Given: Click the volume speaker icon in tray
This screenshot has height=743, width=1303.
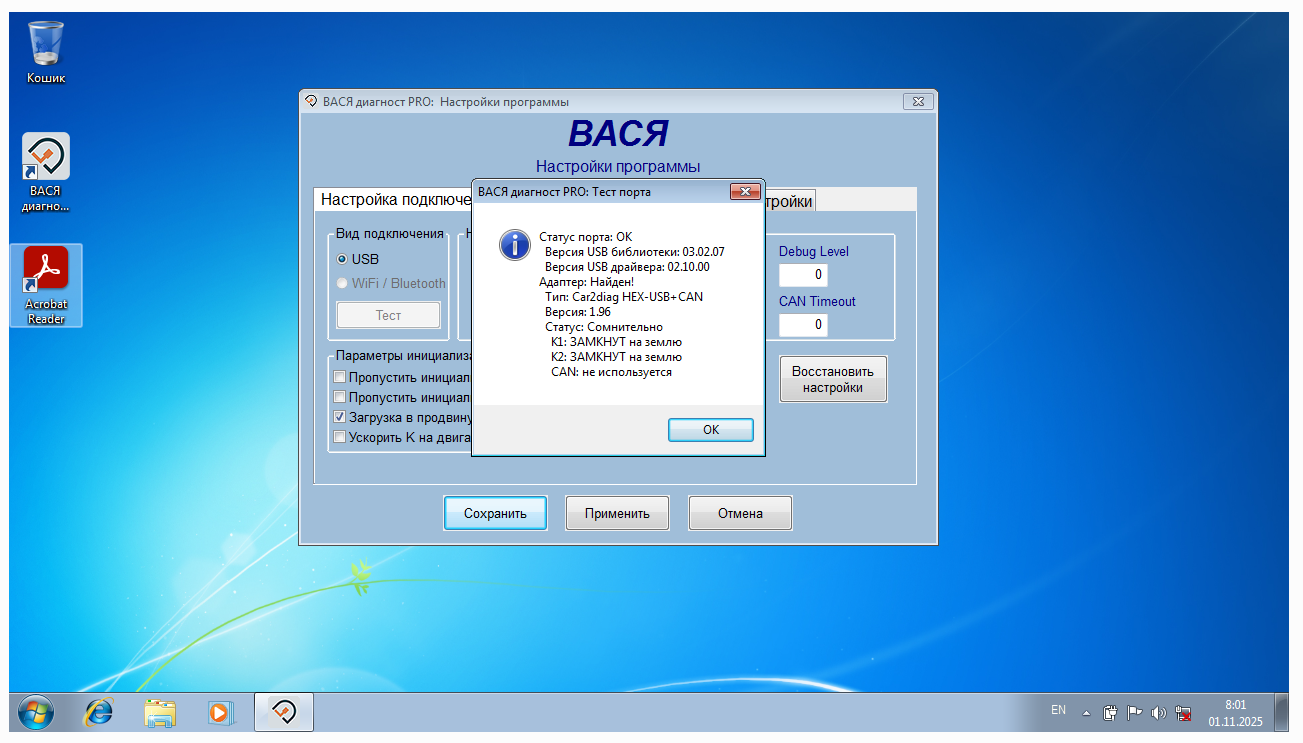Looking at the screenshot, I should pos(1159,713).
